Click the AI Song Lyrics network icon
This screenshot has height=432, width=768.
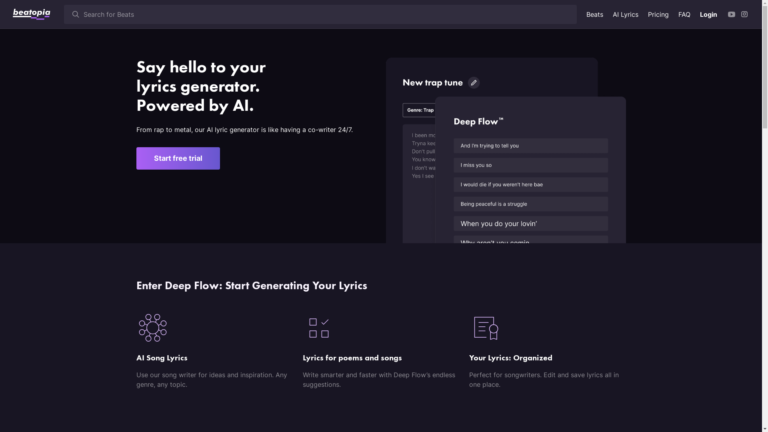pos(152,327)
